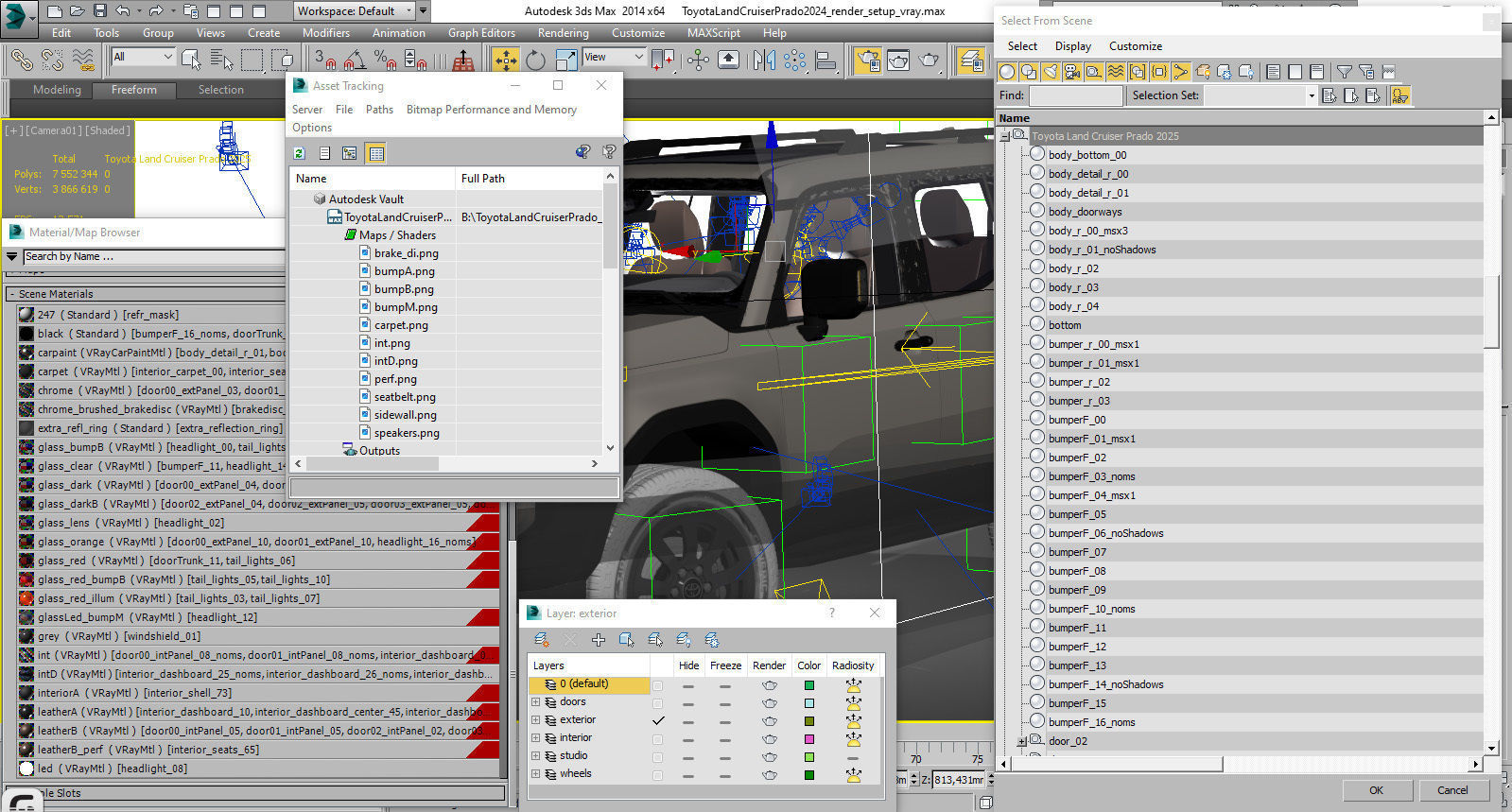Click Add Selected Objects plus icon in Layer dialog
Image resolution: width=1512 pixels, height=812 pixels.
[599, 640]
